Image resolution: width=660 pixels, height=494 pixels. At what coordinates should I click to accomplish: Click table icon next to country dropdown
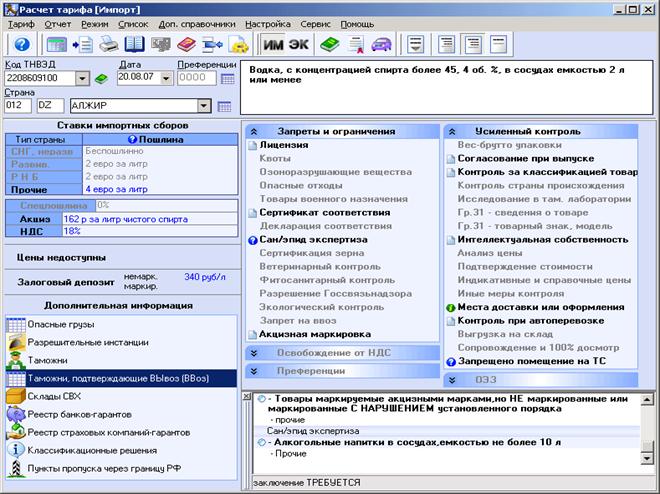[x=224, y=106]
